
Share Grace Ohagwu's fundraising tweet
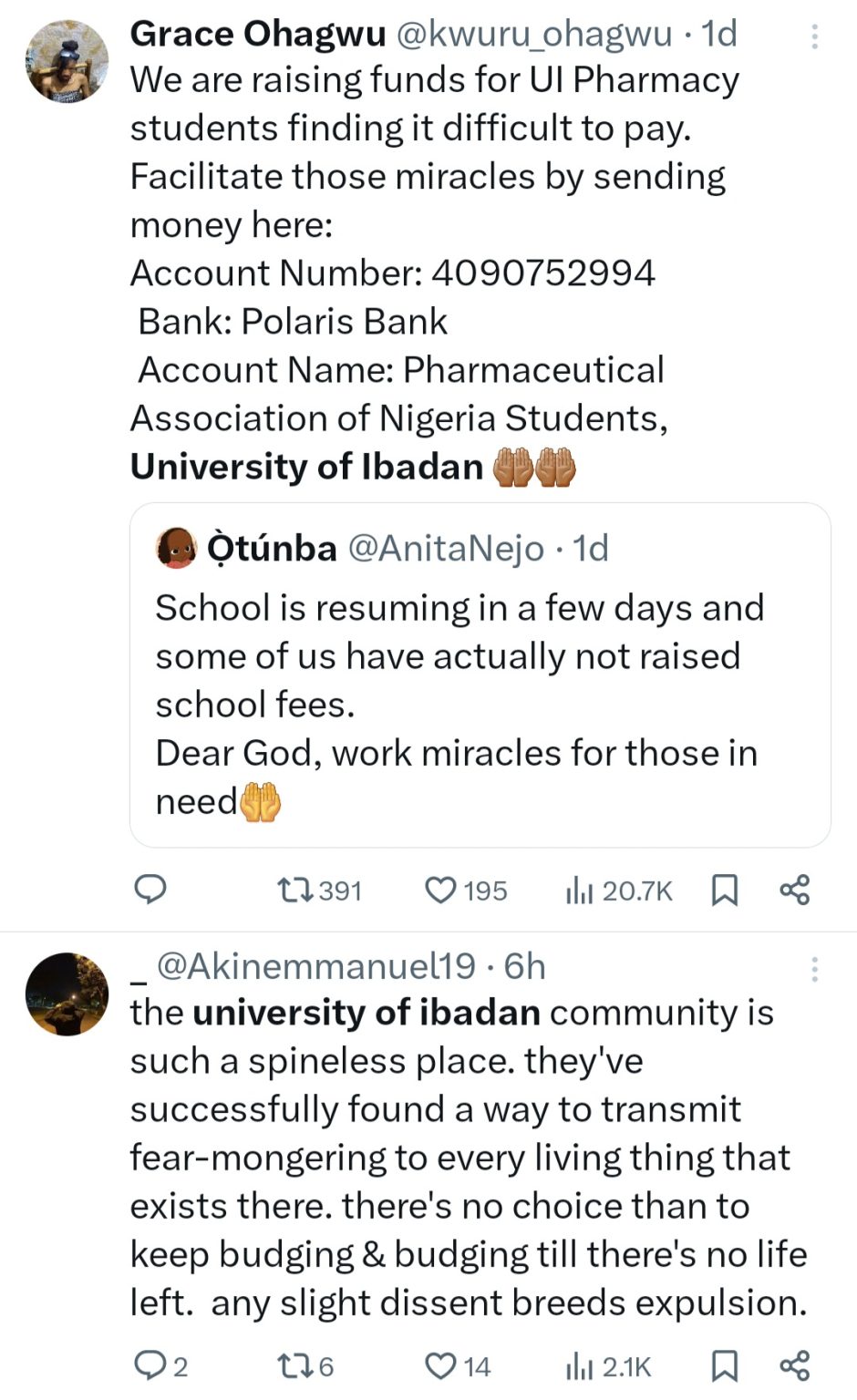(794, 890)
